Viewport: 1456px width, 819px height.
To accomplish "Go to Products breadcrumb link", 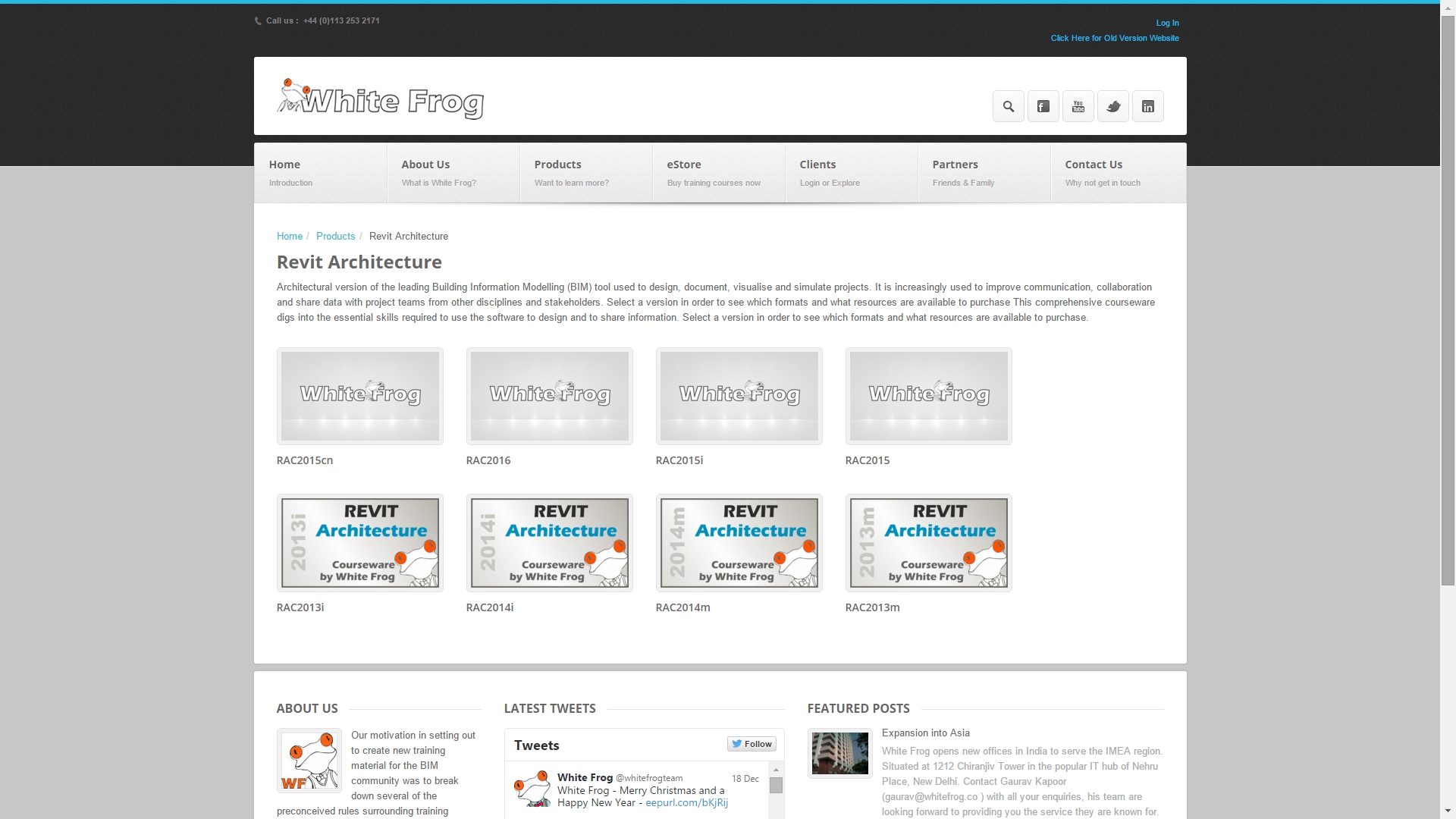I will [335, 237].
